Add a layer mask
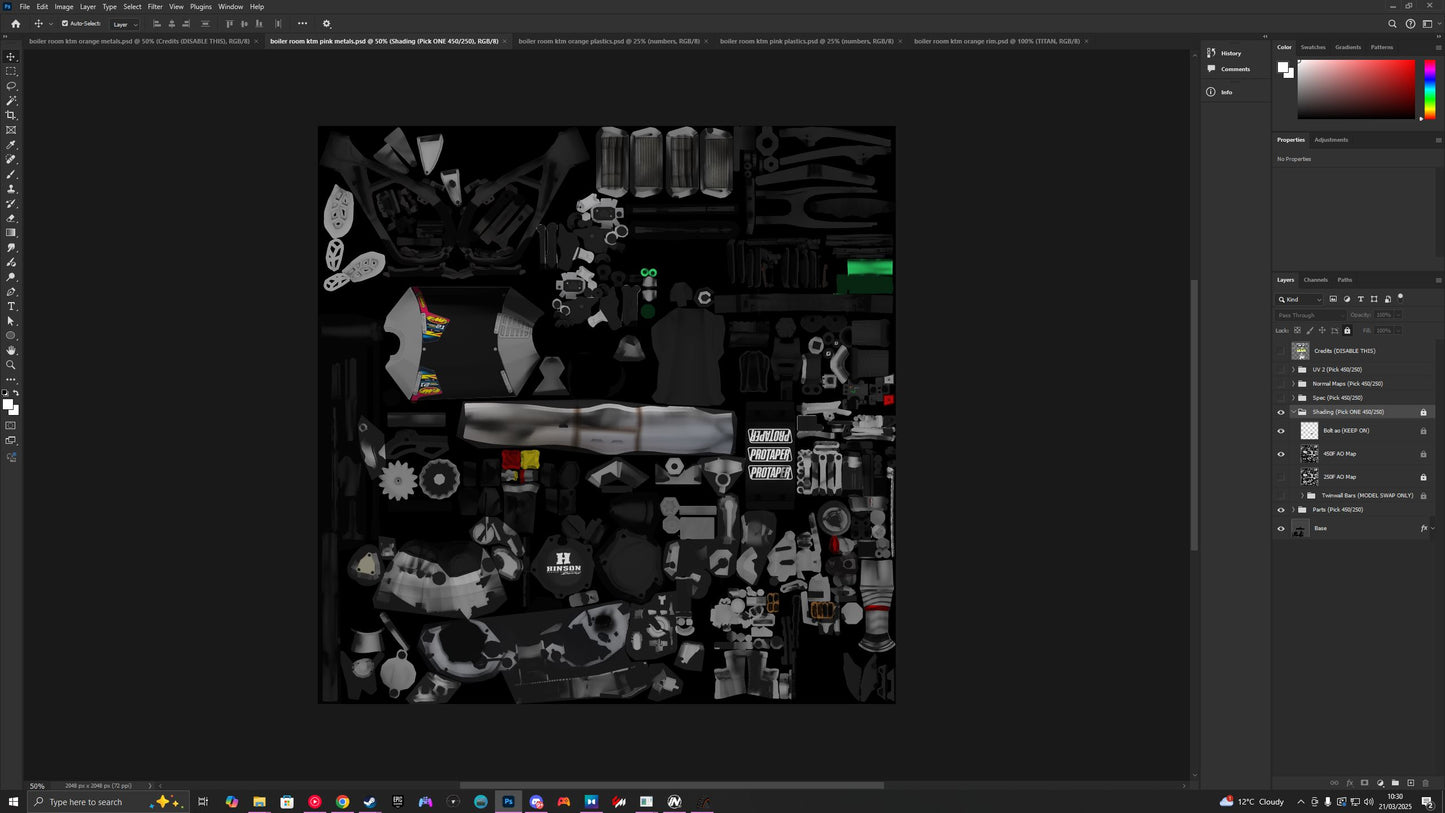This screenshot has width=1445, height=813. point(1365,783)
